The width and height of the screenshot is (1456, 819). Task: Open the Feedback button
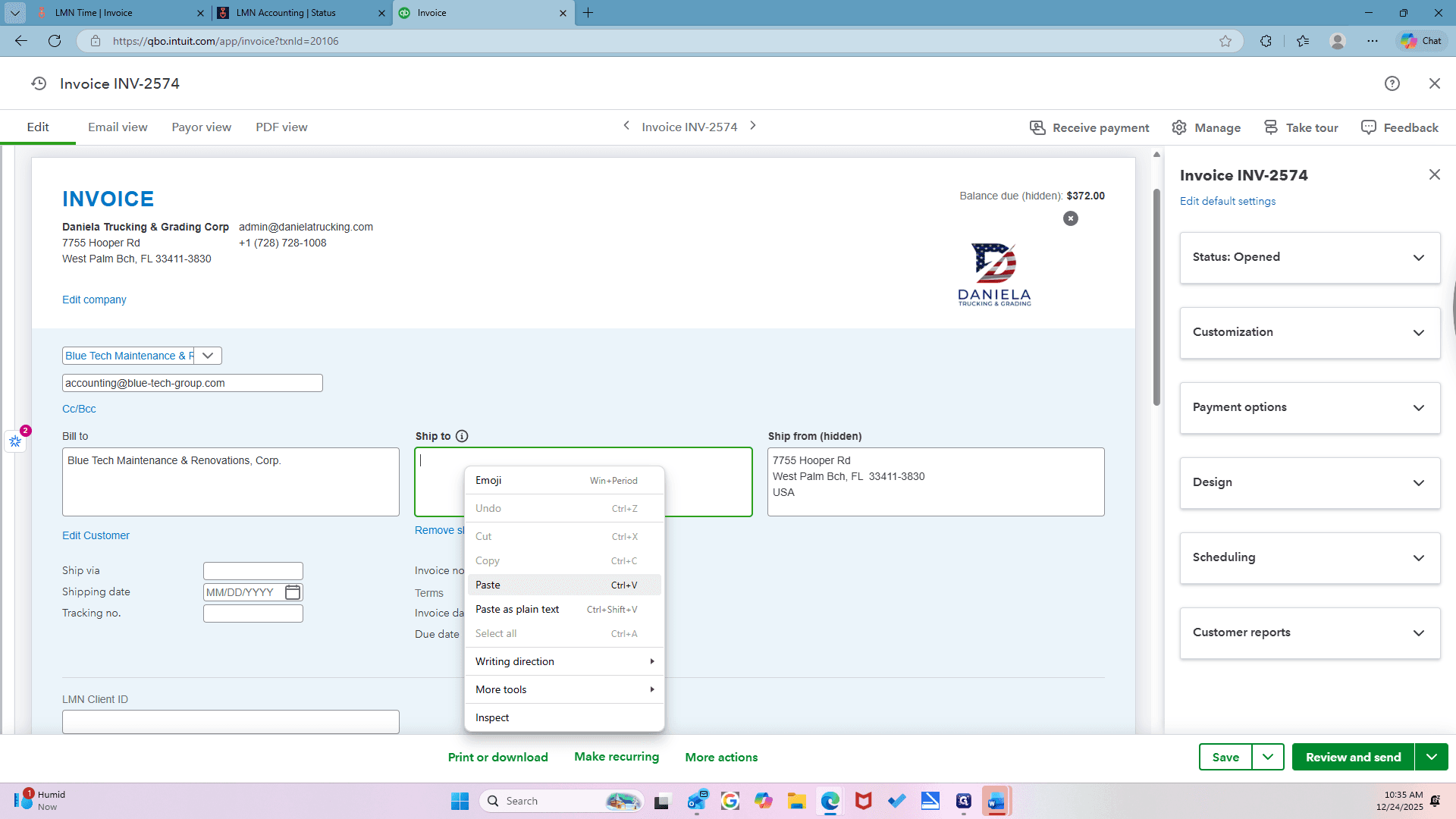1400,127
